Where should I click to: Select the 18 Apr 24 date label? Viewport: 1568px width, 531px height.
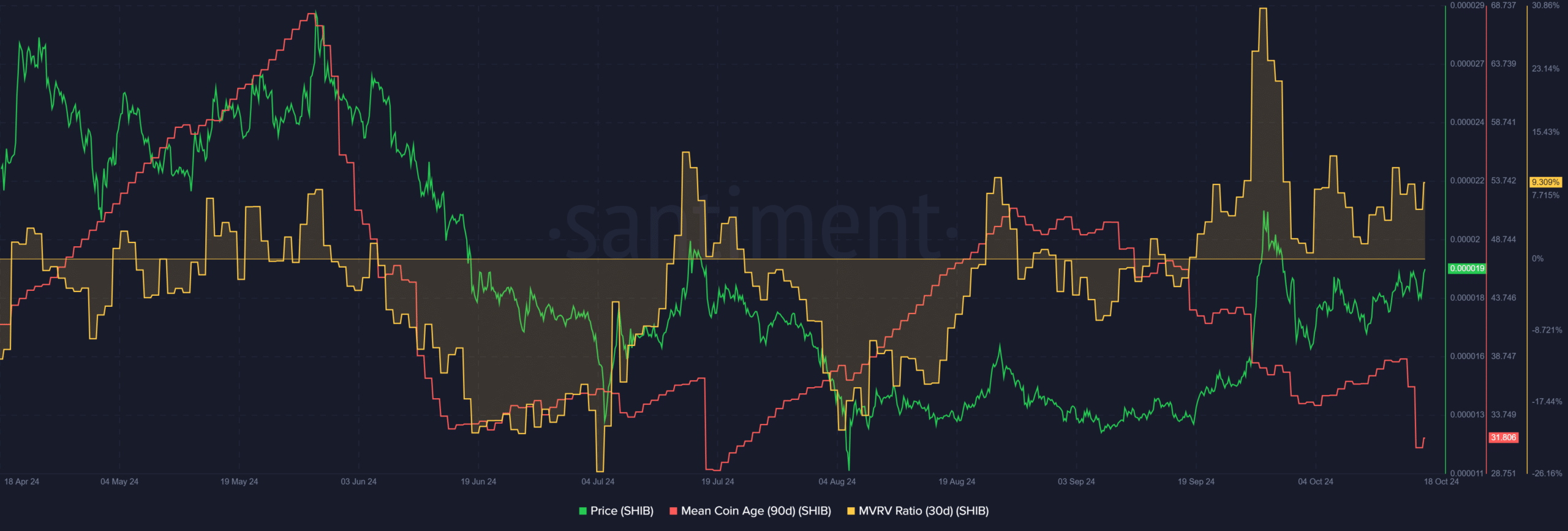tap(21, 481)
